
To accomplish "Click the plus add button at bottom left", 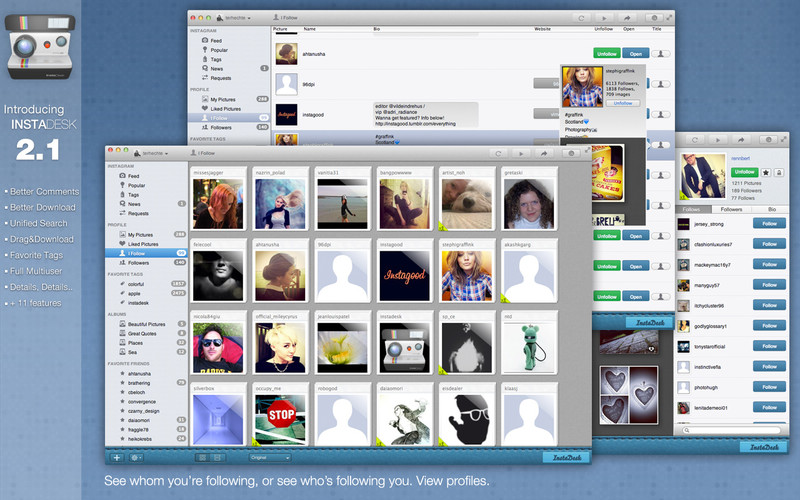I will click(118, 457).
